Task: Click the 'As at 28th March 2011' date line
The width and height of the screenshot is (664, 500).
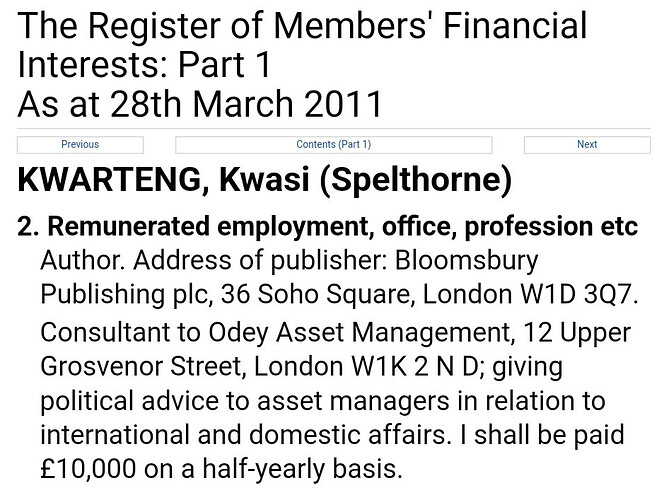Action: (x=200, y=102)
